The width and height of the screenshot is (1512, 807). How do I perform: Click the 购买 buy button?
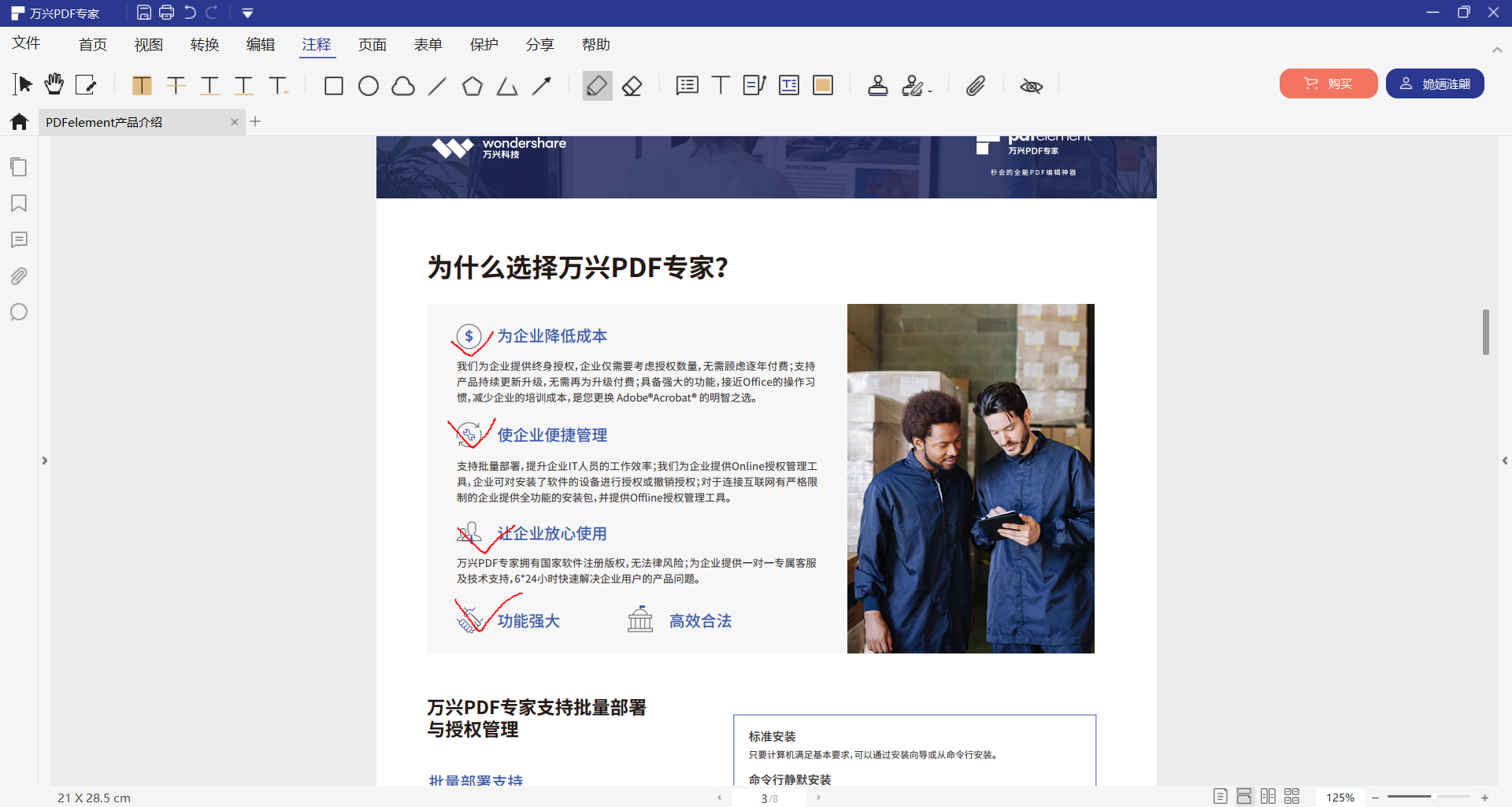1329,83
